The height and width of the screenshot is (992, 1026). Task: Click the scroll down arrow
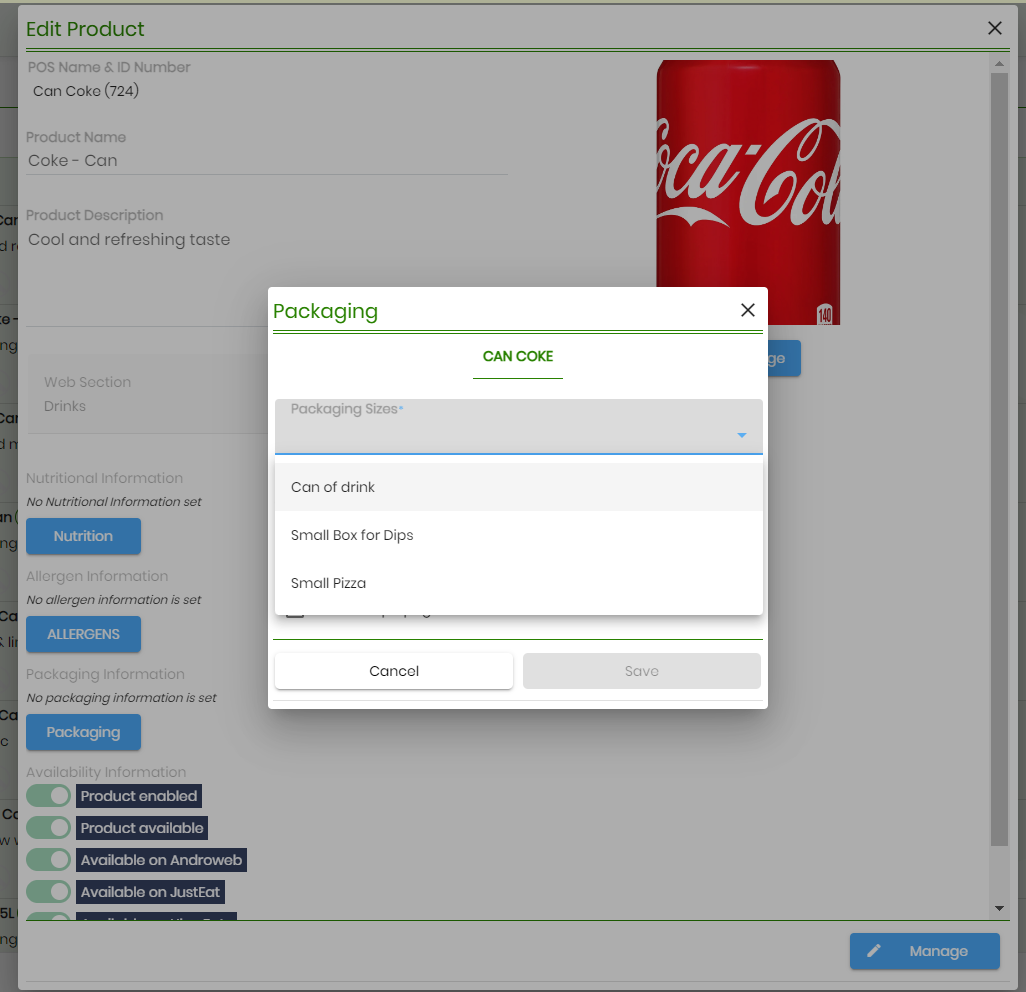(999, 908)
